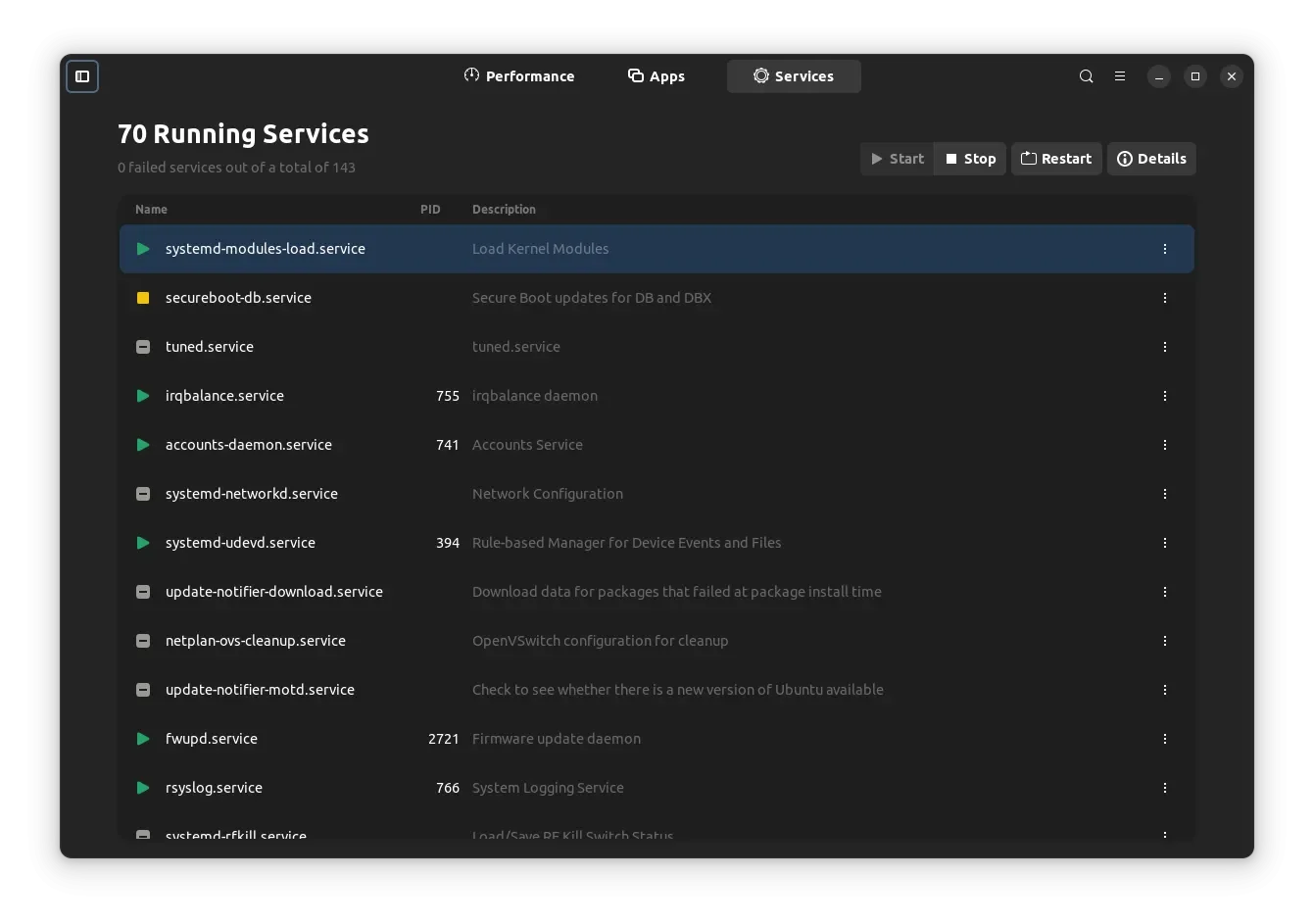Click running status icon of accounts-daemon.service
Image resolution: width=1314 pixels, height=924 pixels.
pyautogui.click(x=143, y=445)
